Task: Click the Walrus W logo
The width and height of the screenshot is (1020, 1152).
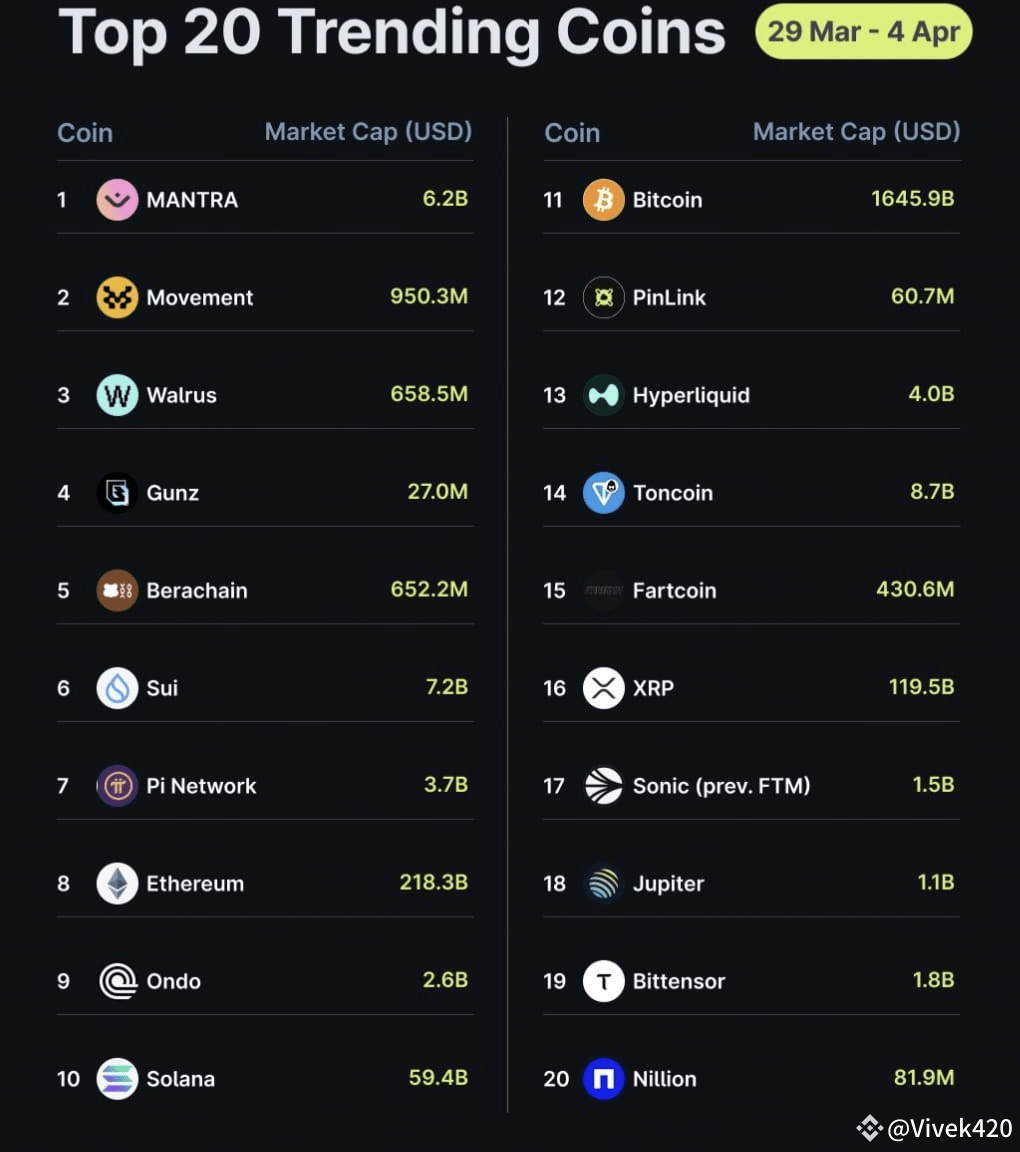Action: click(x=118, y=395)
